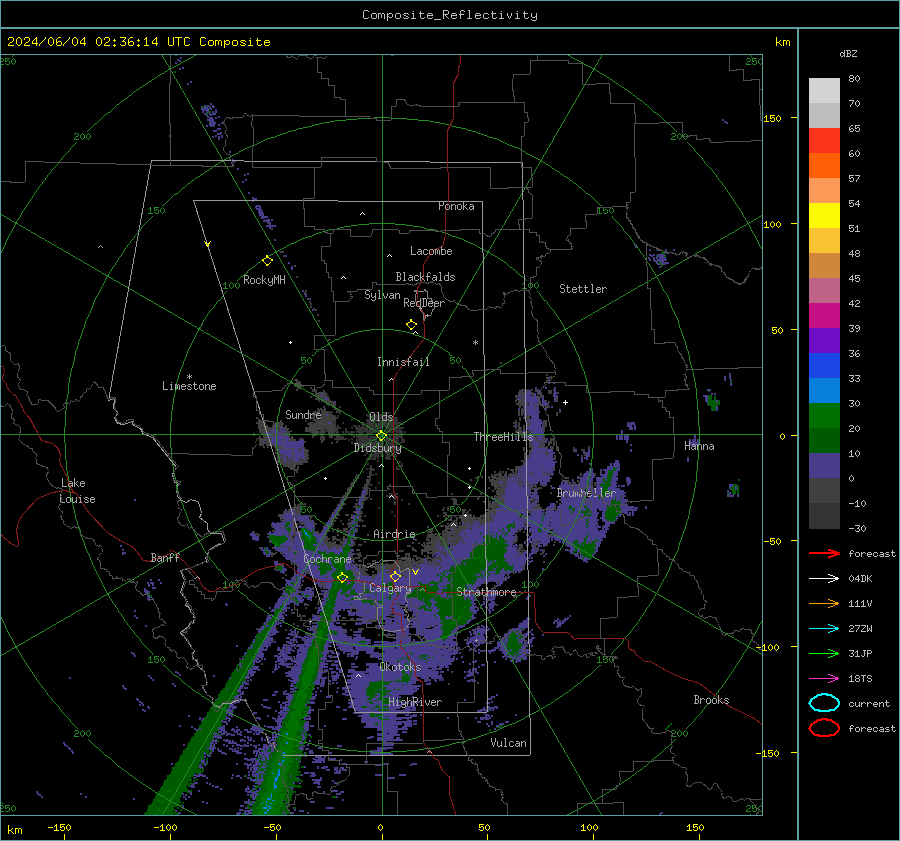Image resolution: width=900 pixels, height=841 pixels.
Task: Click the Vulcan city label
Action: pyautogui.click(x=509, y=743)
